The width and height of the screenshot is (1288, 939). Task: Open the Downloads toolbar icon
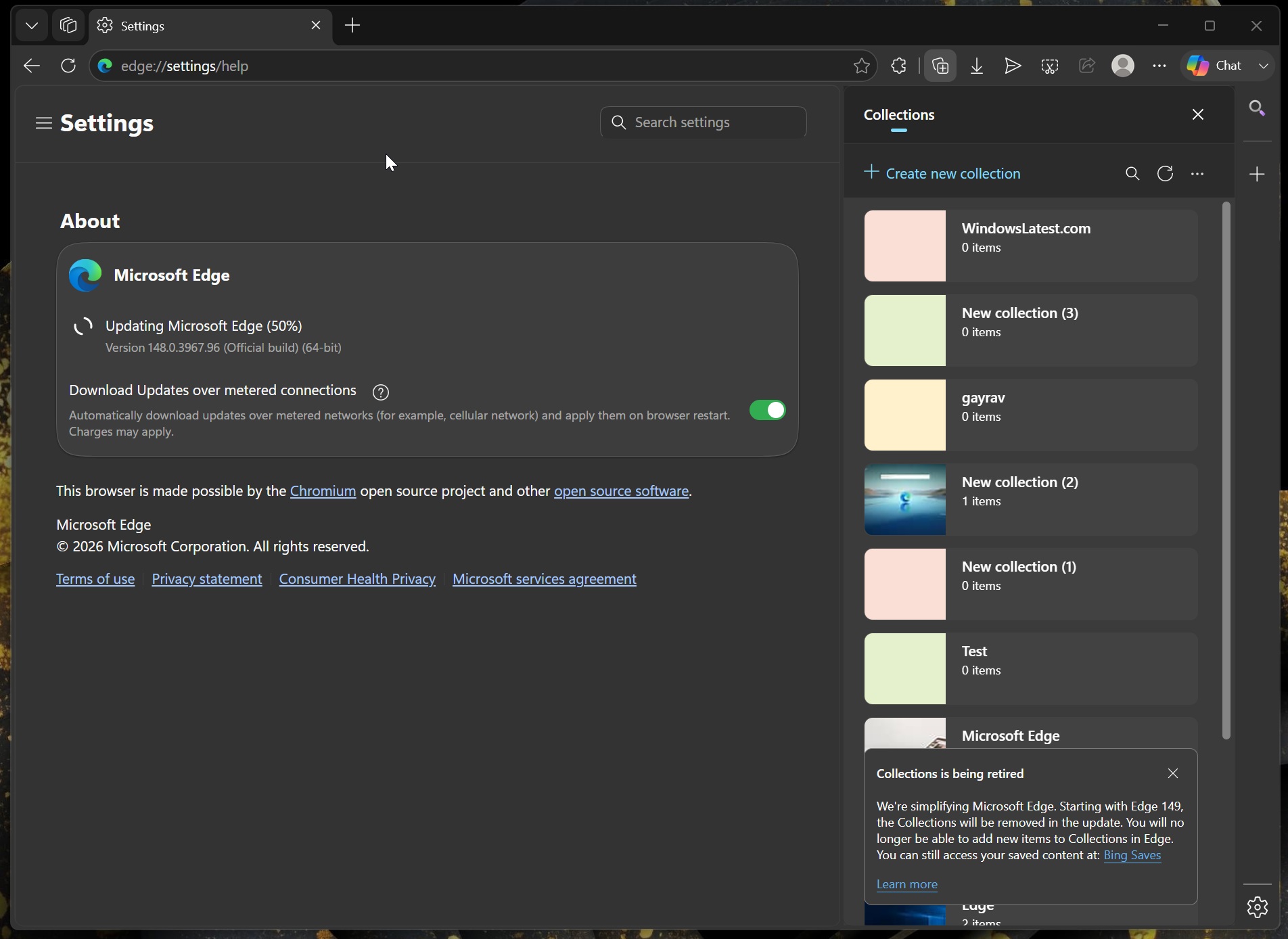977,66
